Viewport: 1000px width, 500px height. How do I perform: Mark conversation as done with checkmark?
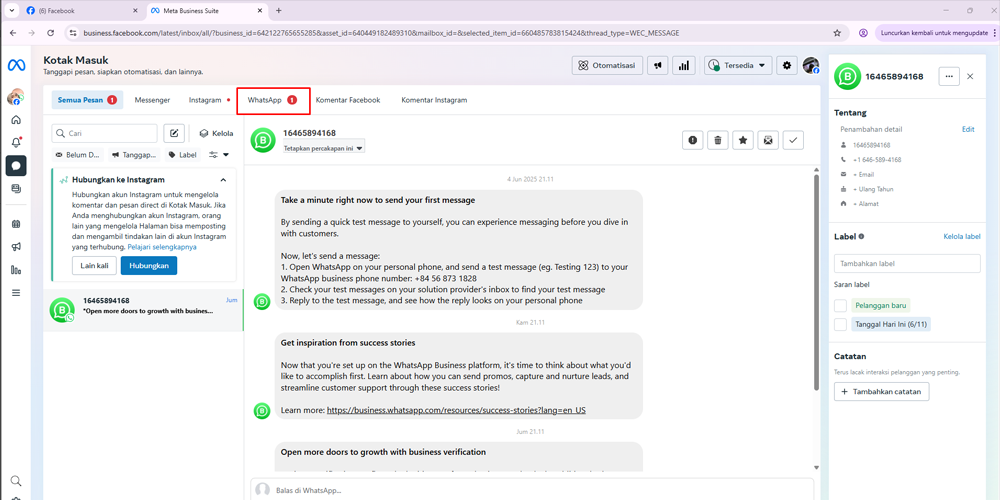[793, 141]
